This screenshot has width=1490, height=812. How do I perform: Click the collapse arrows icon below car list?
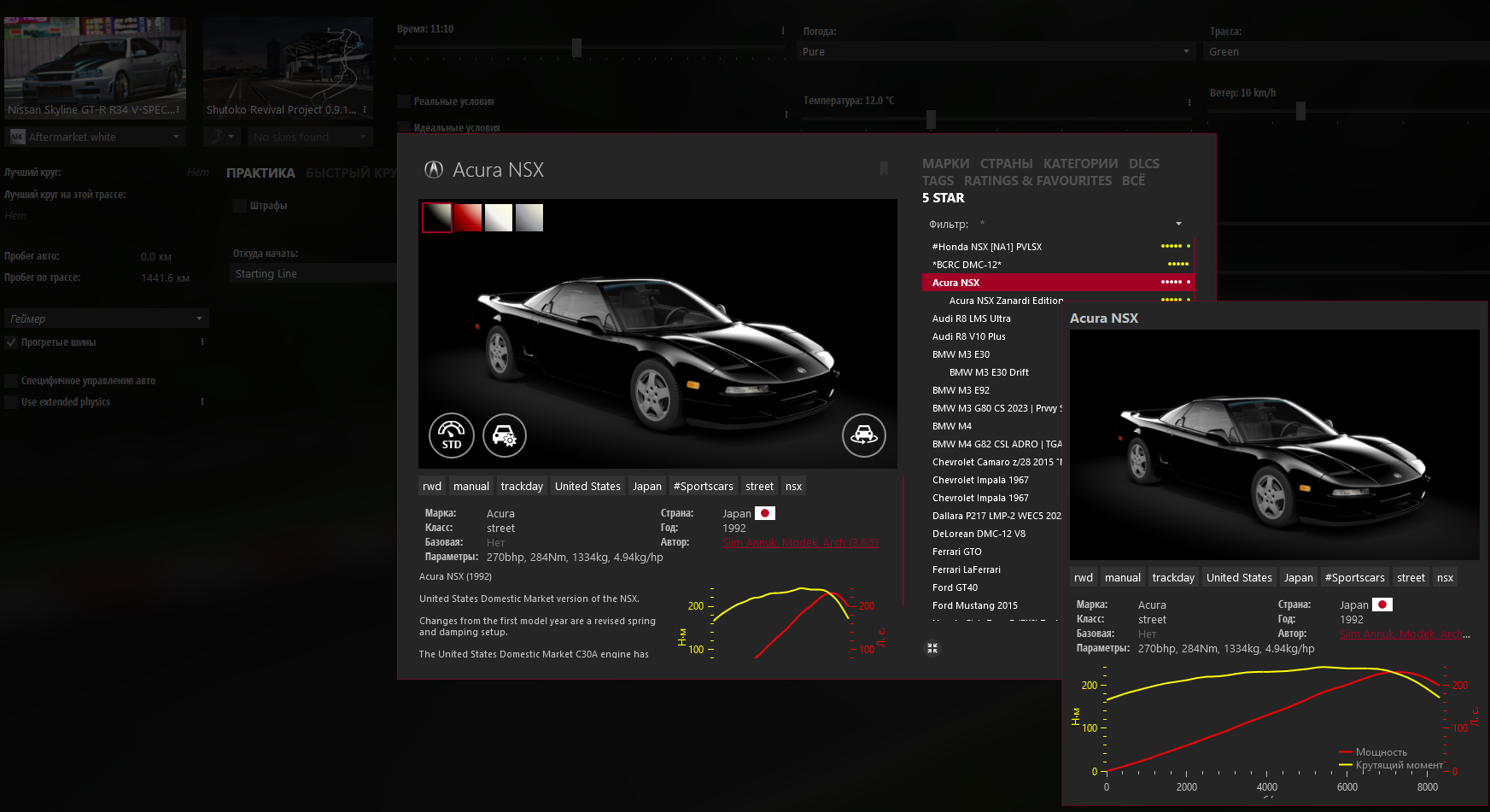point(932,648)
